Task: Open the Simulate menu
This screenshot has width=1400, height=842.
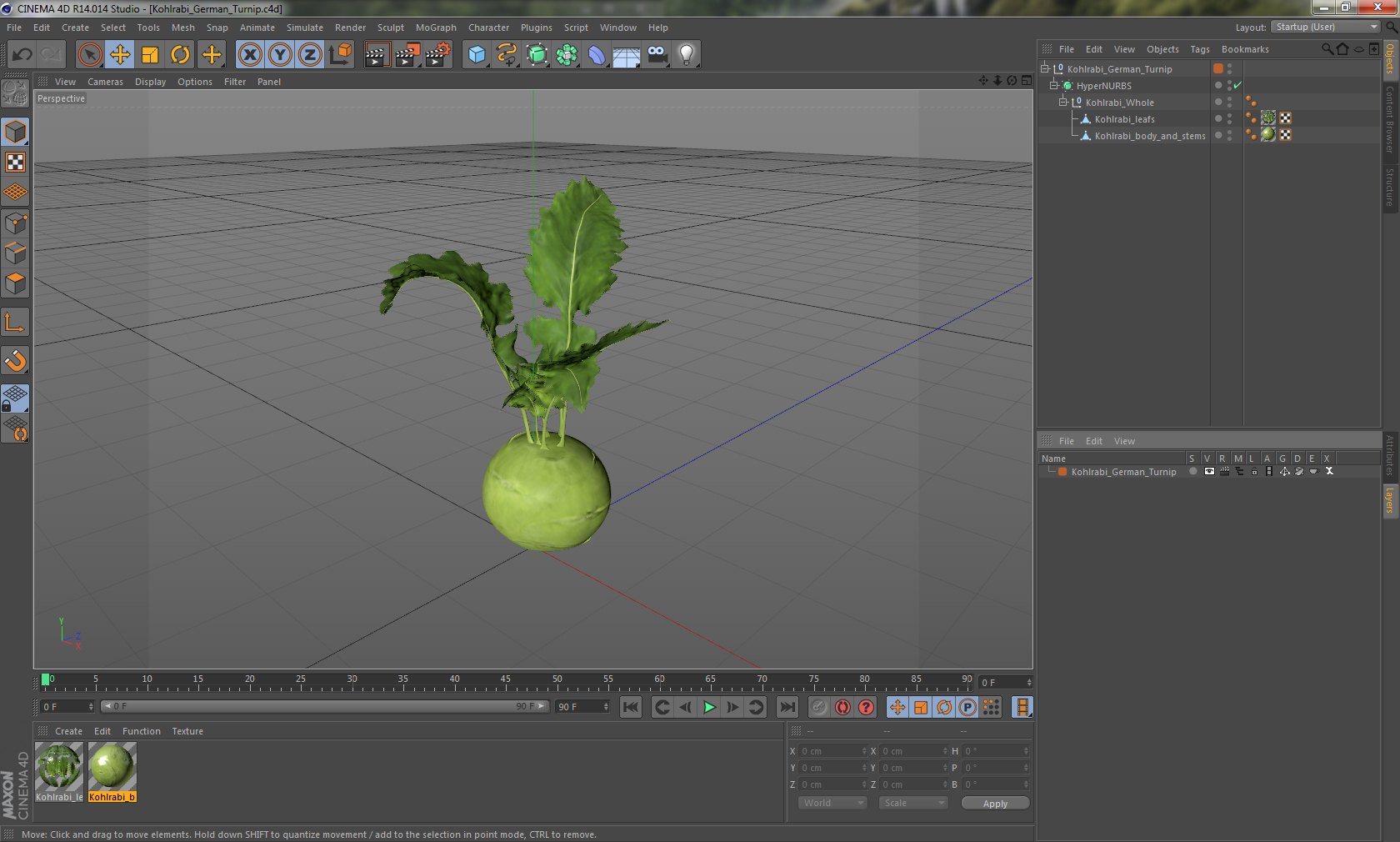Action: pyautogui.click(x=305, y=28)
